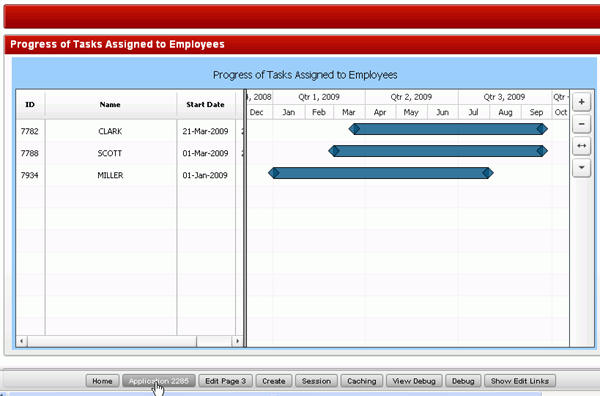
Task: Click the Jul month header
Action: [474, 112]
